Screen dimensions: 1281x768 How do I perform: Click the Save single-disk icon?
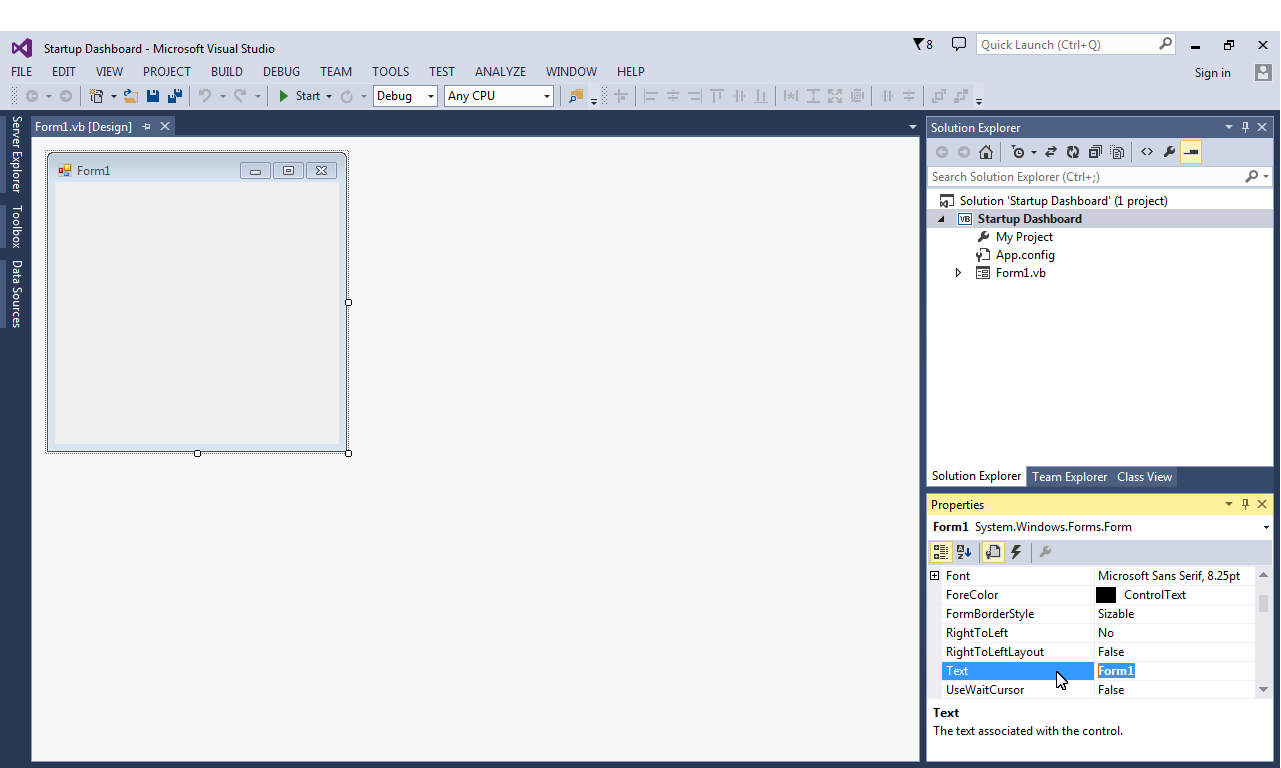click(153, 96)
